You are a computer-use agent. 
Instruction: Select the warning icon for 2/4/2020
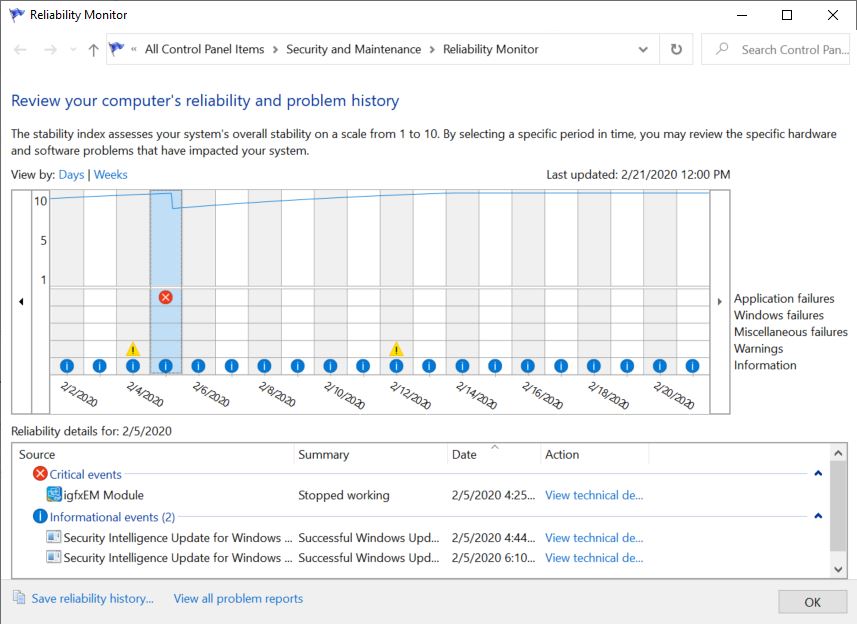[133, 349]
